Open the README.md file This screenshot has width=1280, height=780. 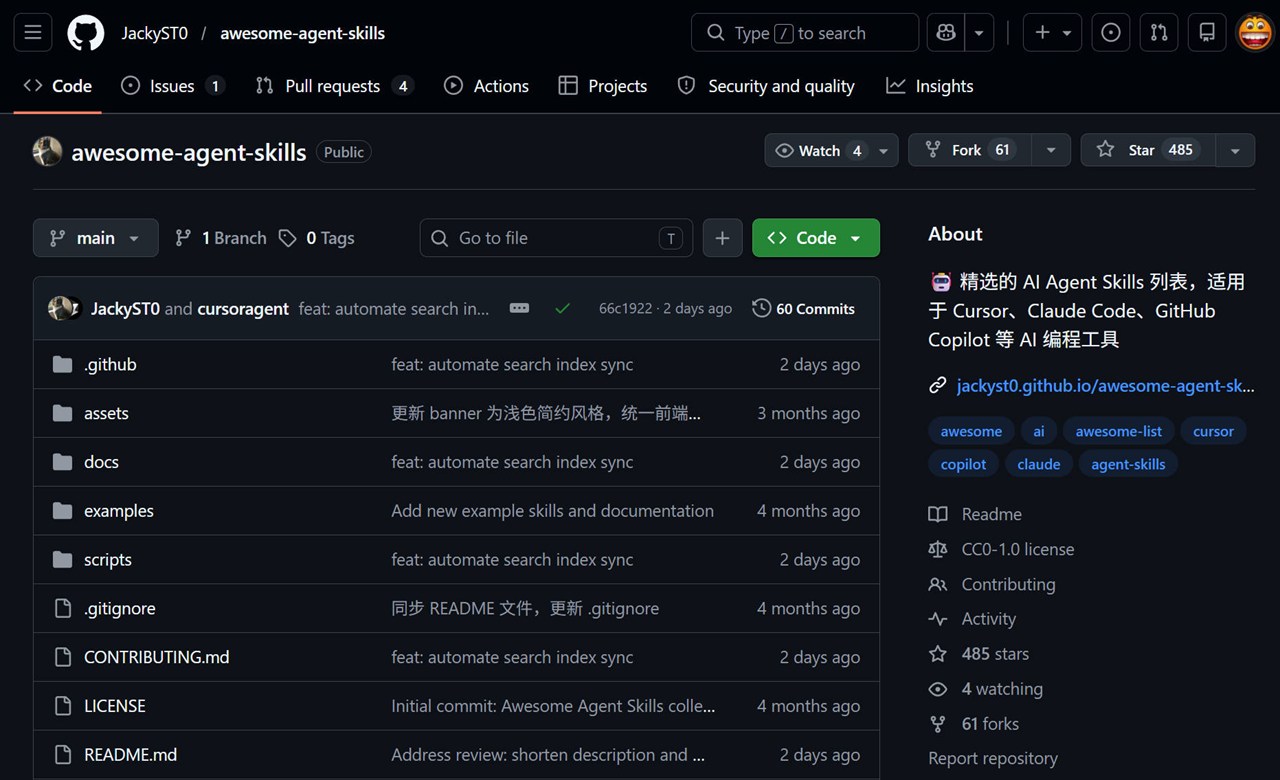[x=131, y=755]
